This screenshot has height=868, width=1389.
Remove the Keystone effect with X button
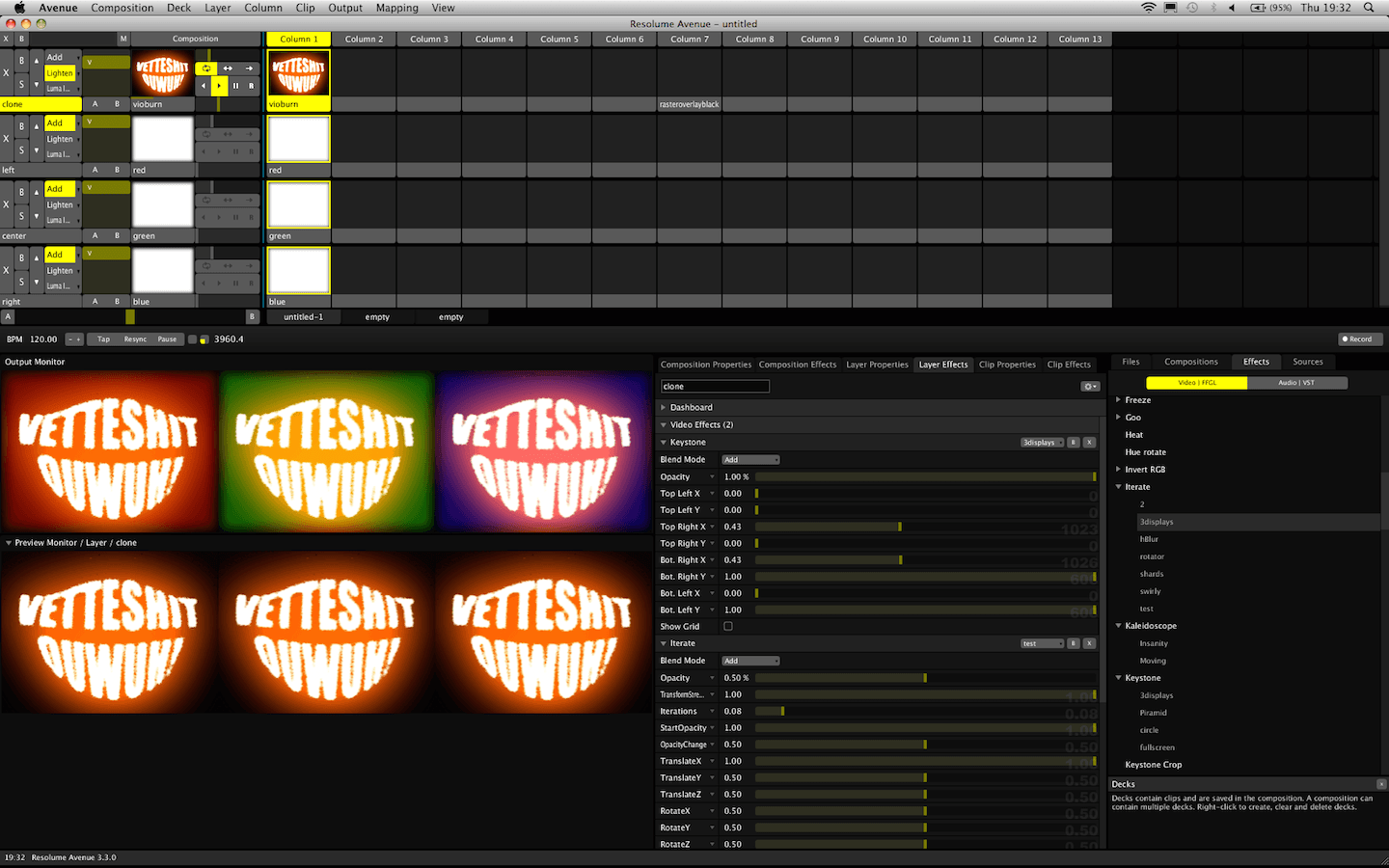(1089, 443)
